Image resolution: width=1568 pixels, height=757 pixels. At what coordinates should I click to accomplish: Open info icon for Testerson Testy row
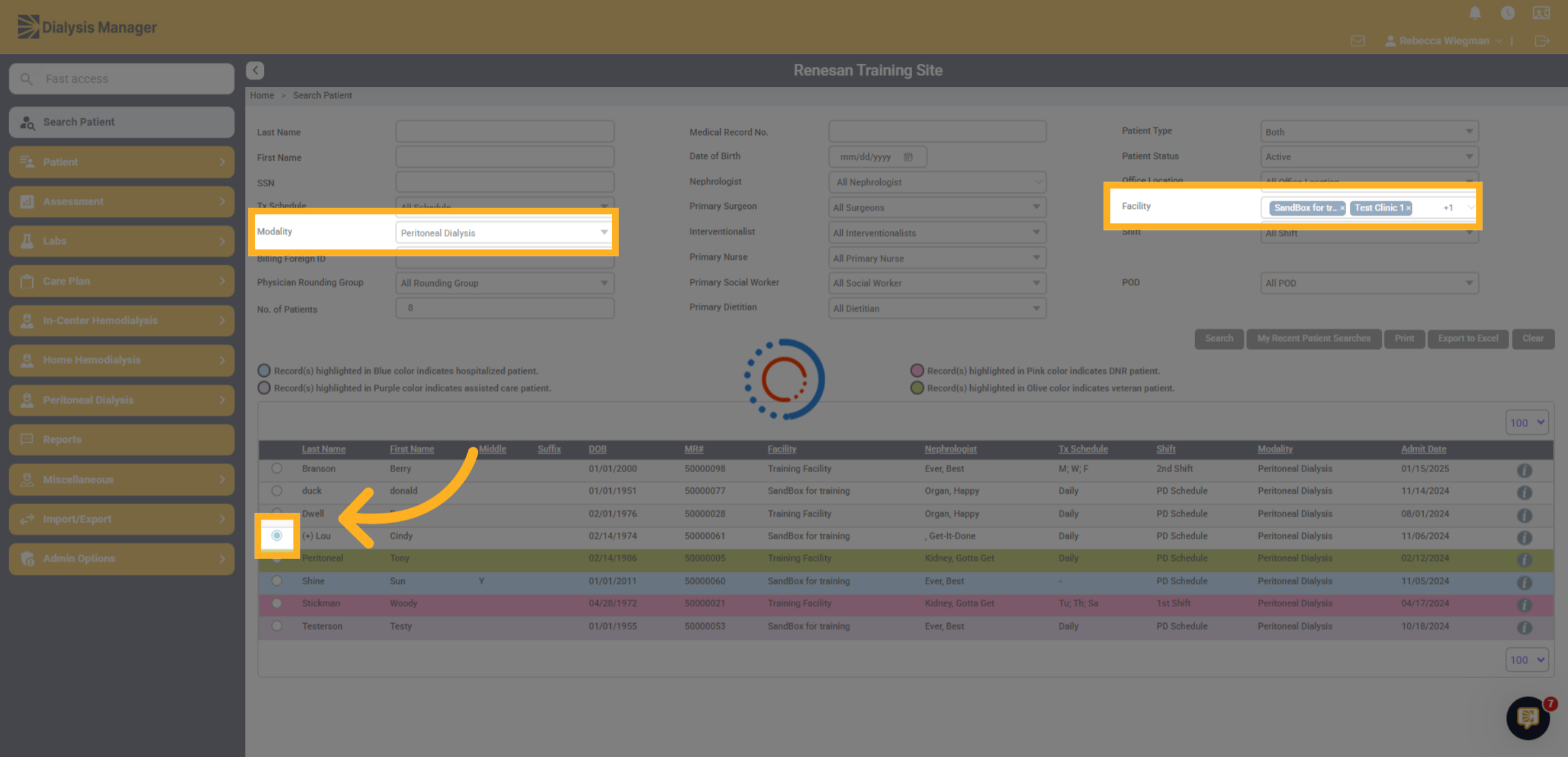[1524, 627]
